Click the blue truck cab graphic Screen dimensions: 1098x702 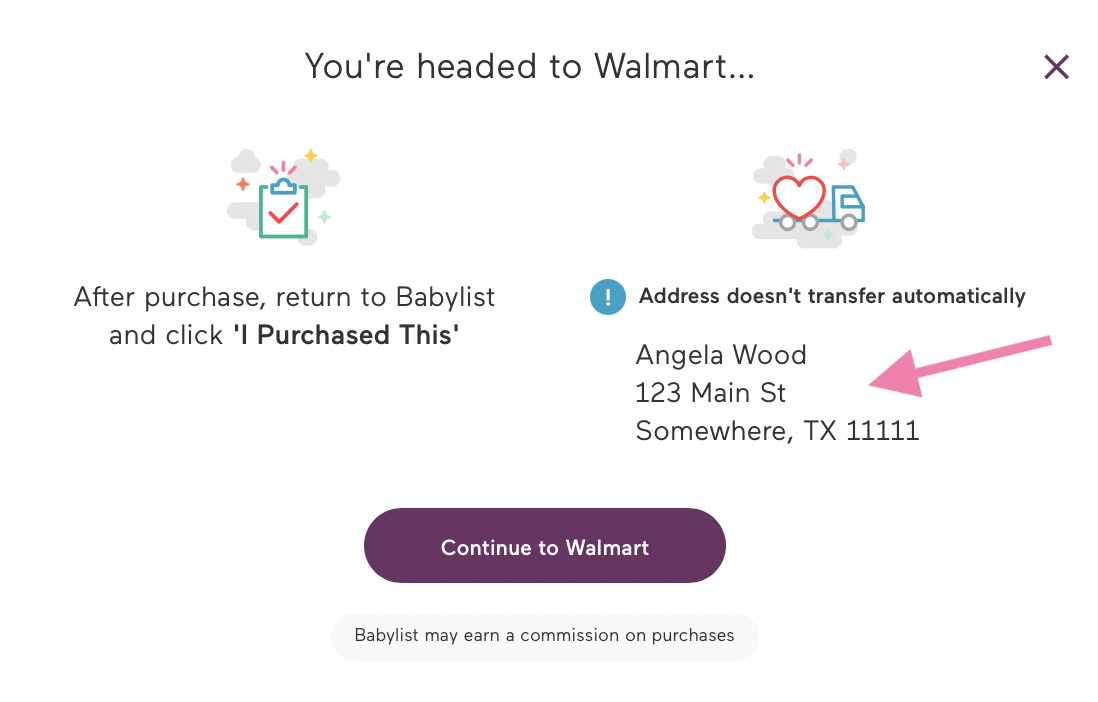pos(848,203)
